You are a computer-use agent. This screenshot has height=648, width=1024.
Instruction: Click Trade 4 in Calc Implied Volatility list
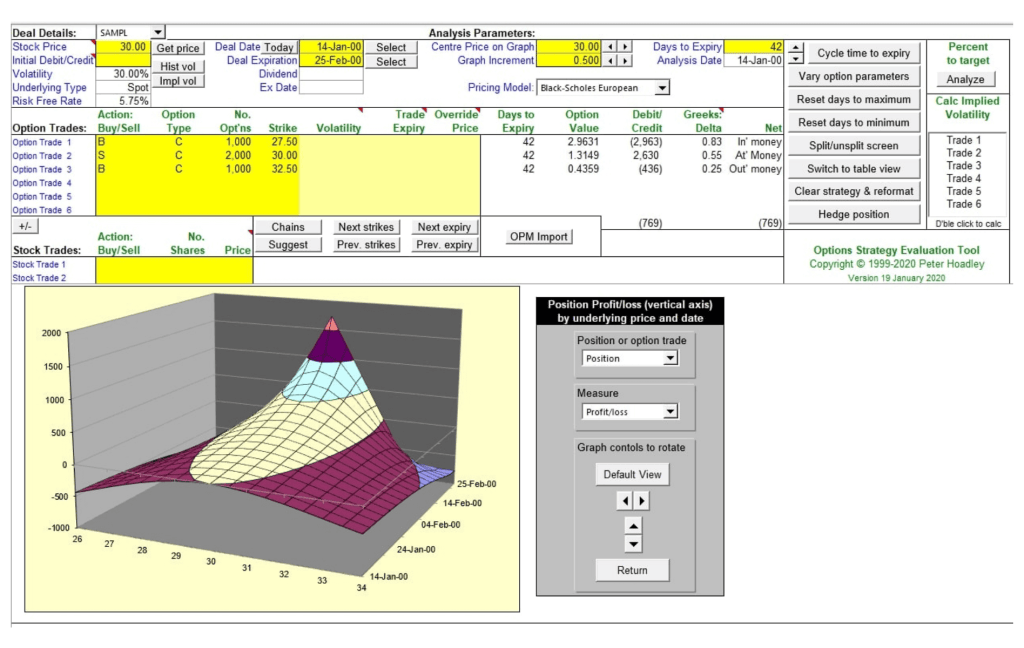point(963,178)
